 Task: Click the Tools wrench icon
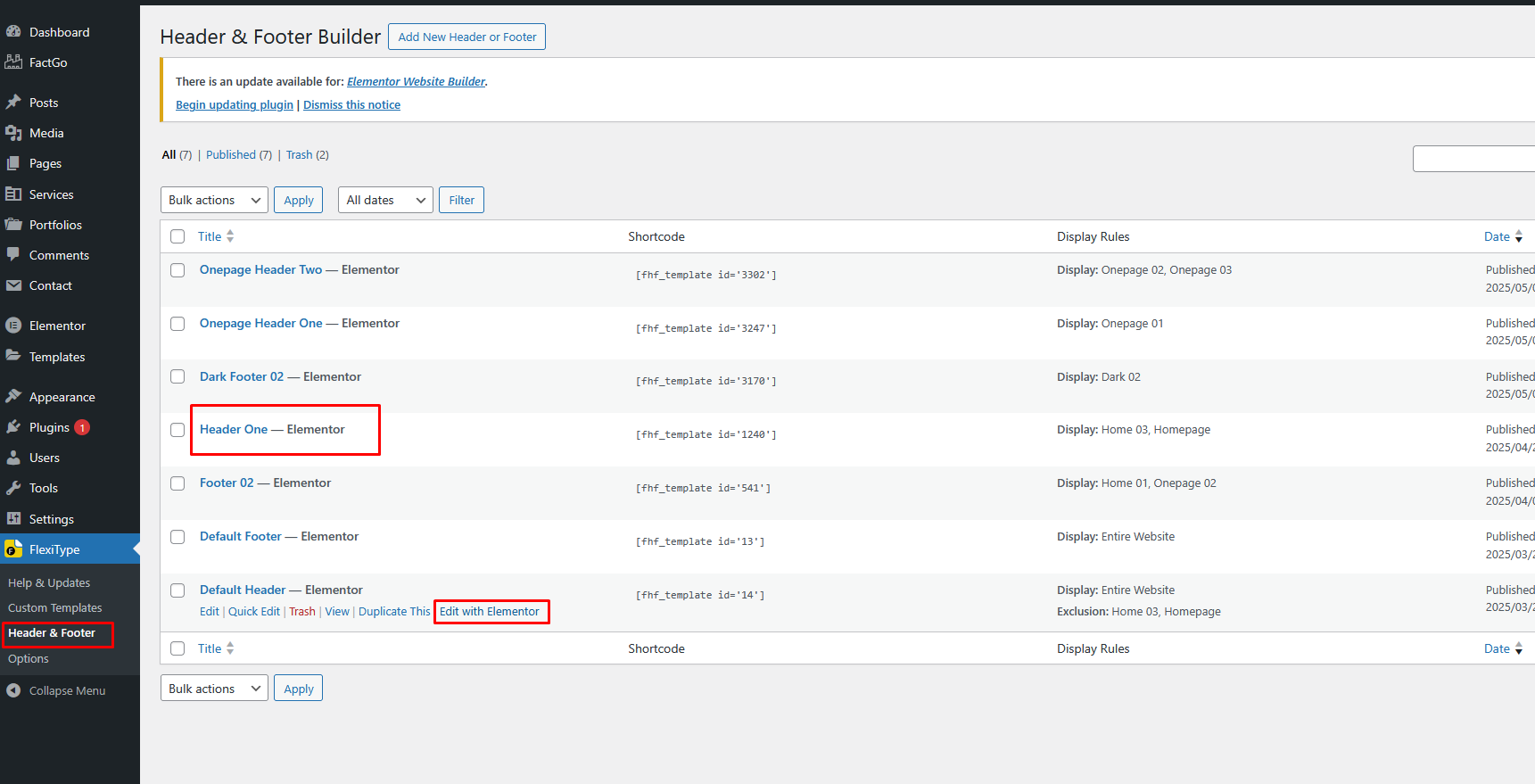click(x=13, y=488)
